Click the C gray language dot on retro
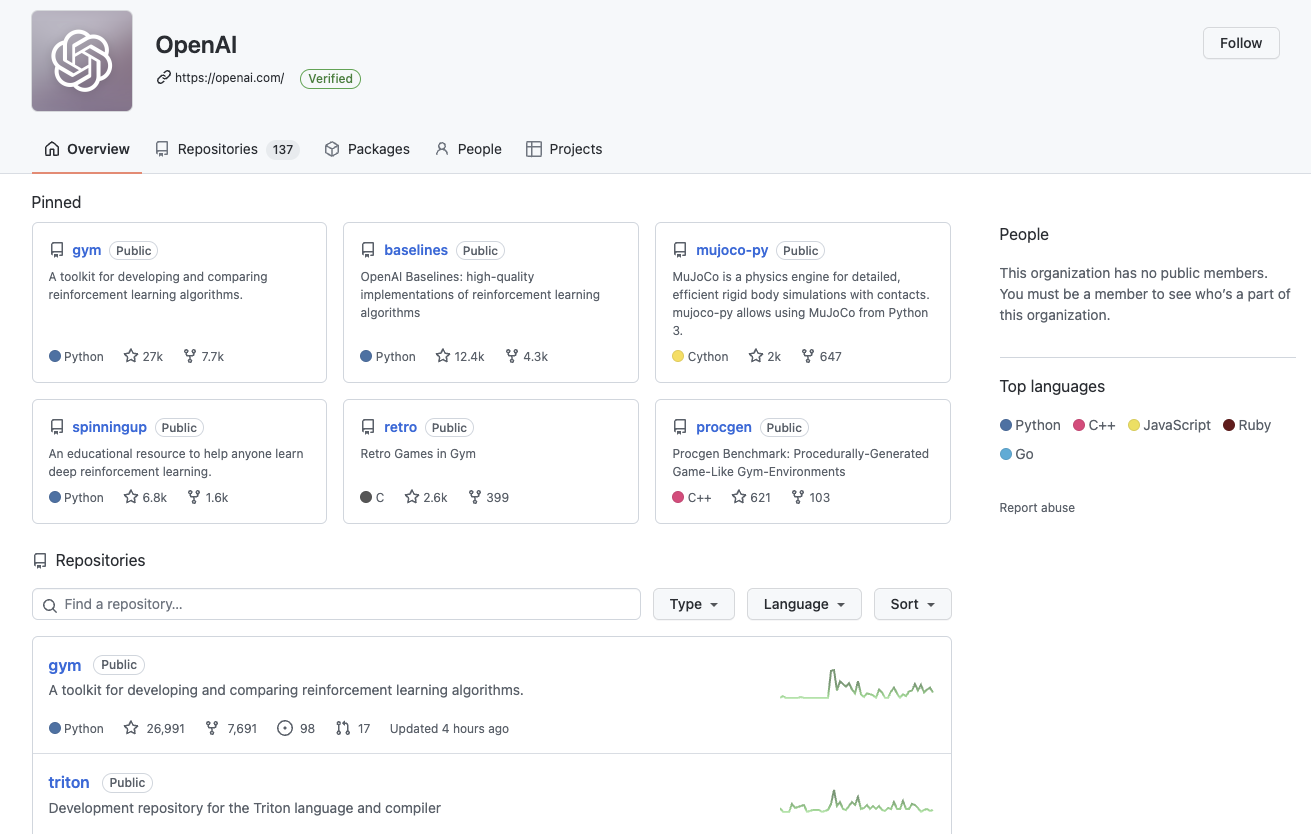Screen dimensions: 1311x834 366,497
